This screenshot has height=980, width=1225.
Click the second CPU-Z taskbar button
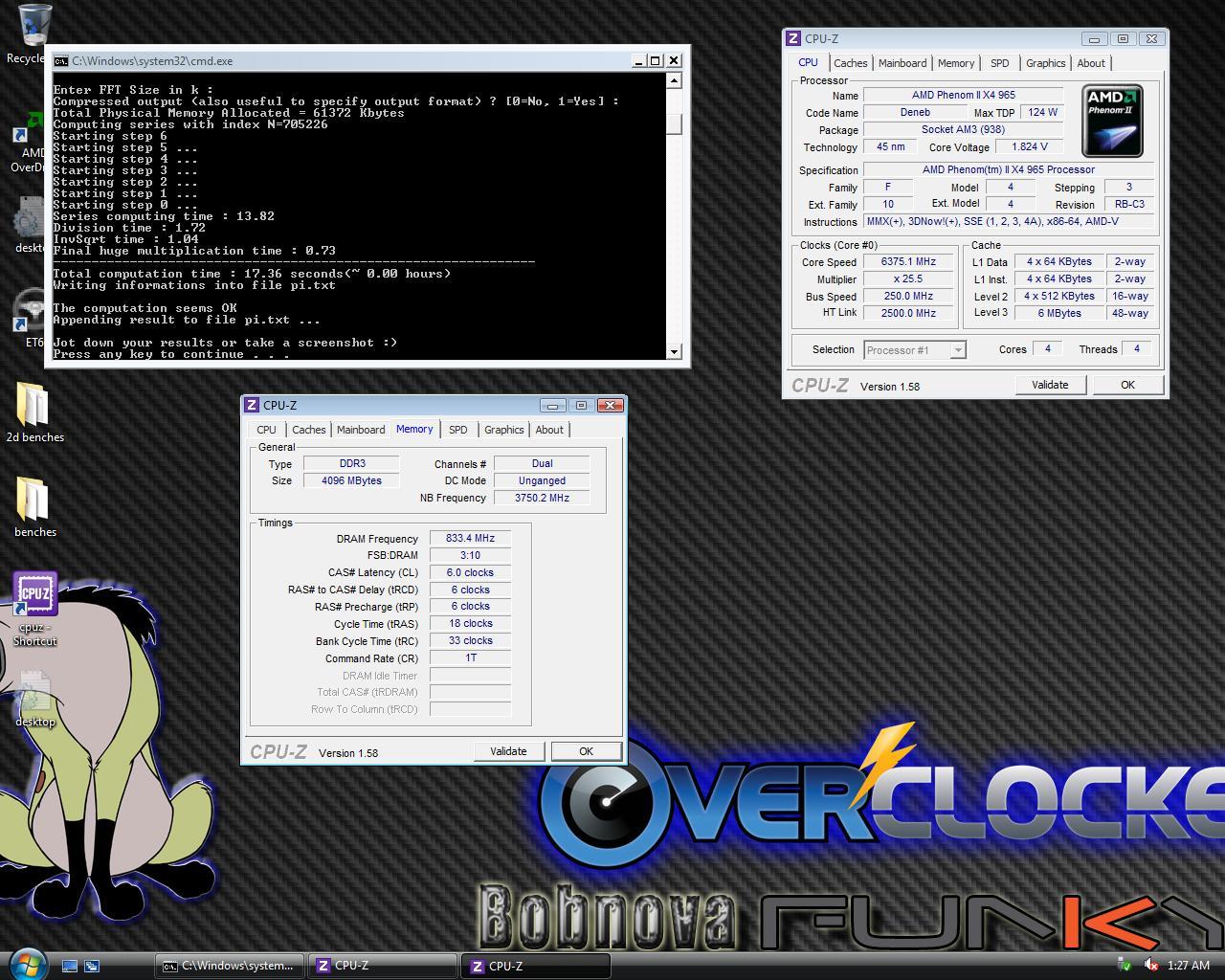[536, 966]
